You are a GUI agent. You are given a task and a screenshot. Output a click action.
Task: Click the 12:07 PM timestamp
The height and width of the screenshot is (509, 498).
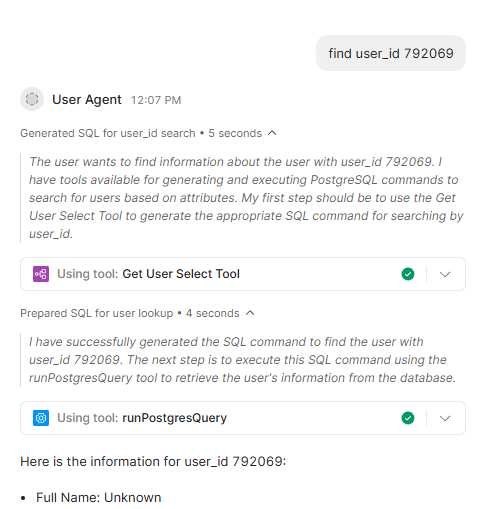pos(156,100)
